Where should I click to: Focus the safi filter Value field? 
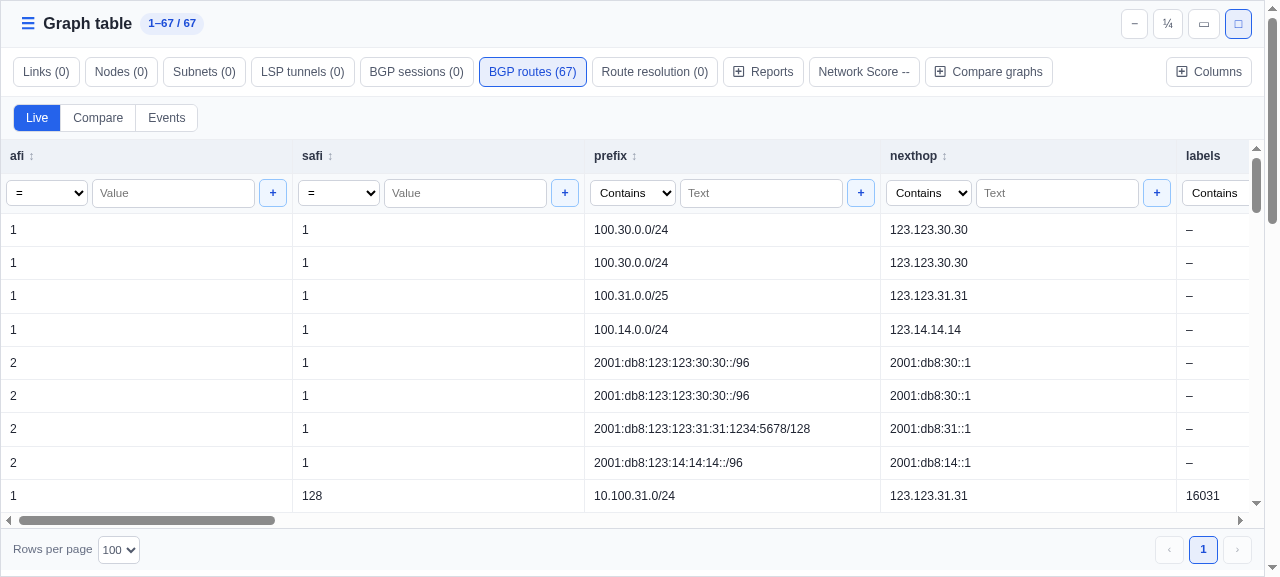465,193
